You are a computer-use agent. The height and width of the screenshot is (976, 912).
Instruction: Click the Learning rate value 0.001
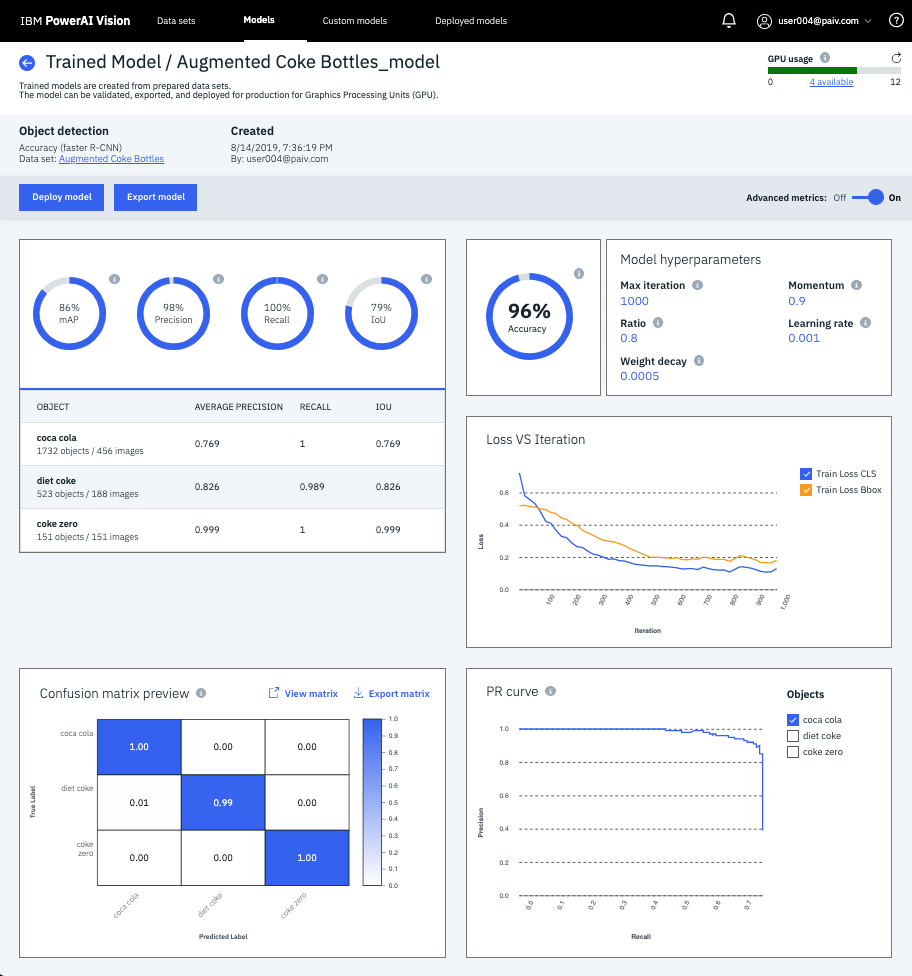click(804, 338)
